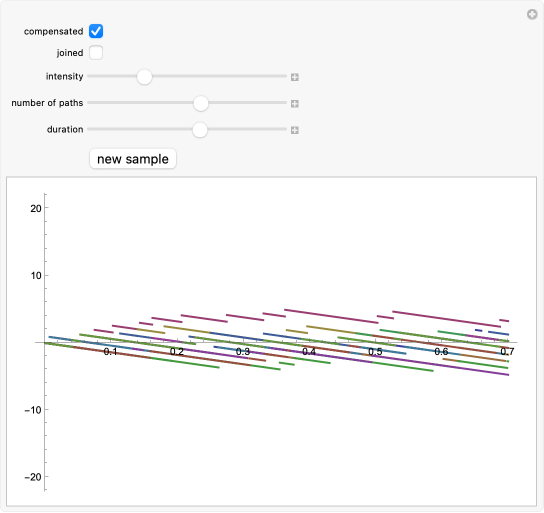Click the number of paths slider thumb
This screenshot has height=513, width=544.
(201, 103)
